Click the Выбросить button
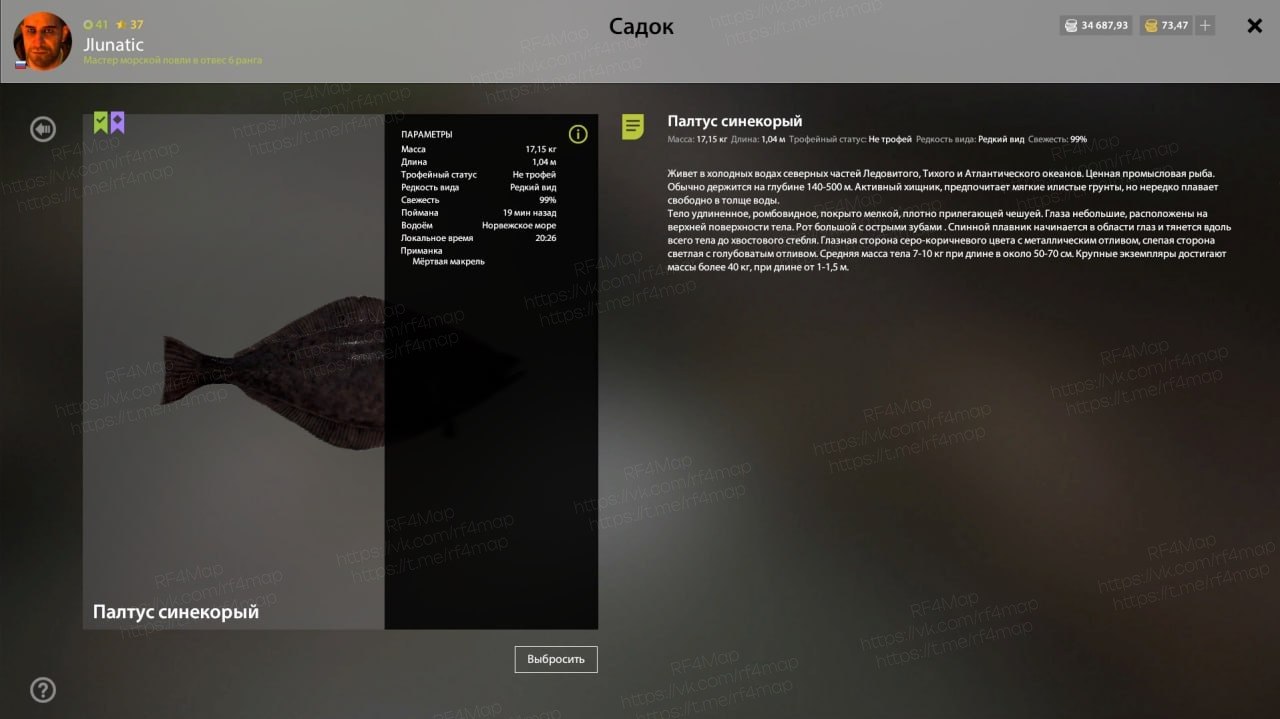Viewport: 1280px width, 719px height. pyautogui.click(x=556, y=659)
